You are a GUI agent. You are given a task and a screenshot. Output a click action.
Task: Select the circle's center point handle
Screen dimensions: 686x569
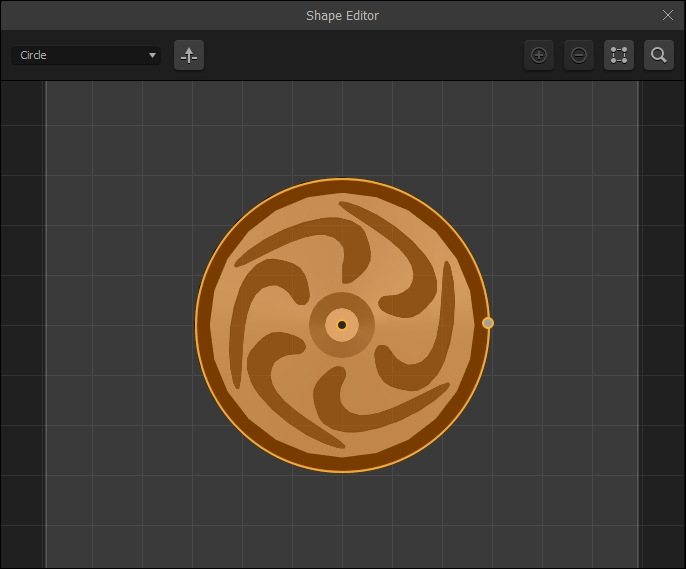point(342,324)
